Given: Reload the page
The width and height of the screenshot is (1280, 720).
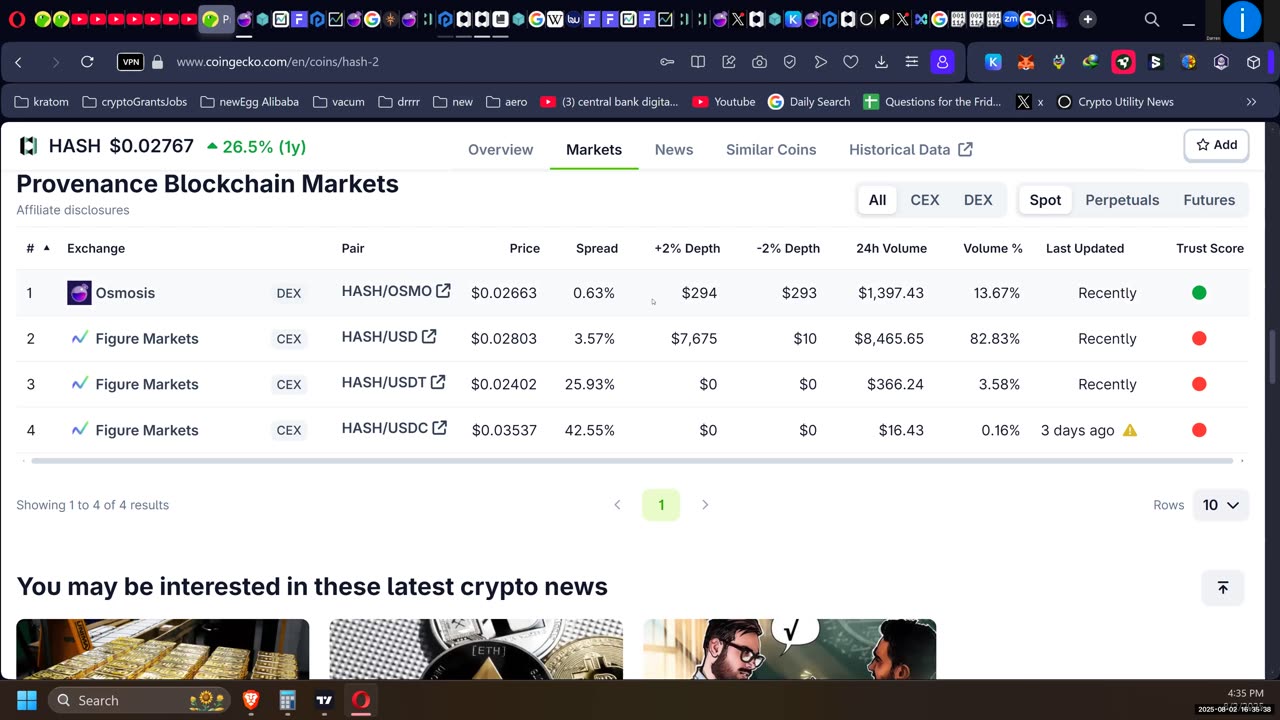Looking at the screenshot, I should pos(87,62).
